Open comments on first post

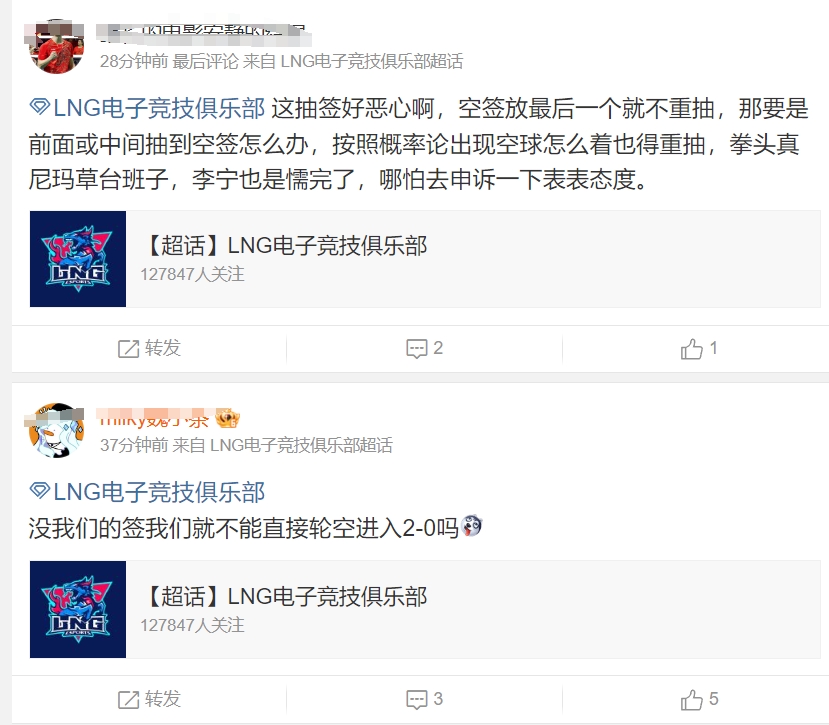(x=416, y=349)
